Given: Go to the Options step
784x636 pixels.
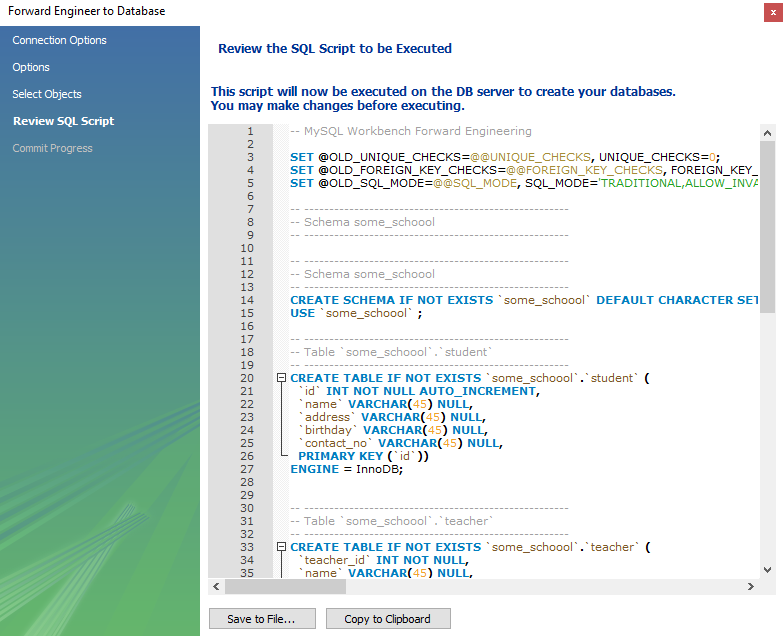Looking at the screenshot, I should point(31,67).
